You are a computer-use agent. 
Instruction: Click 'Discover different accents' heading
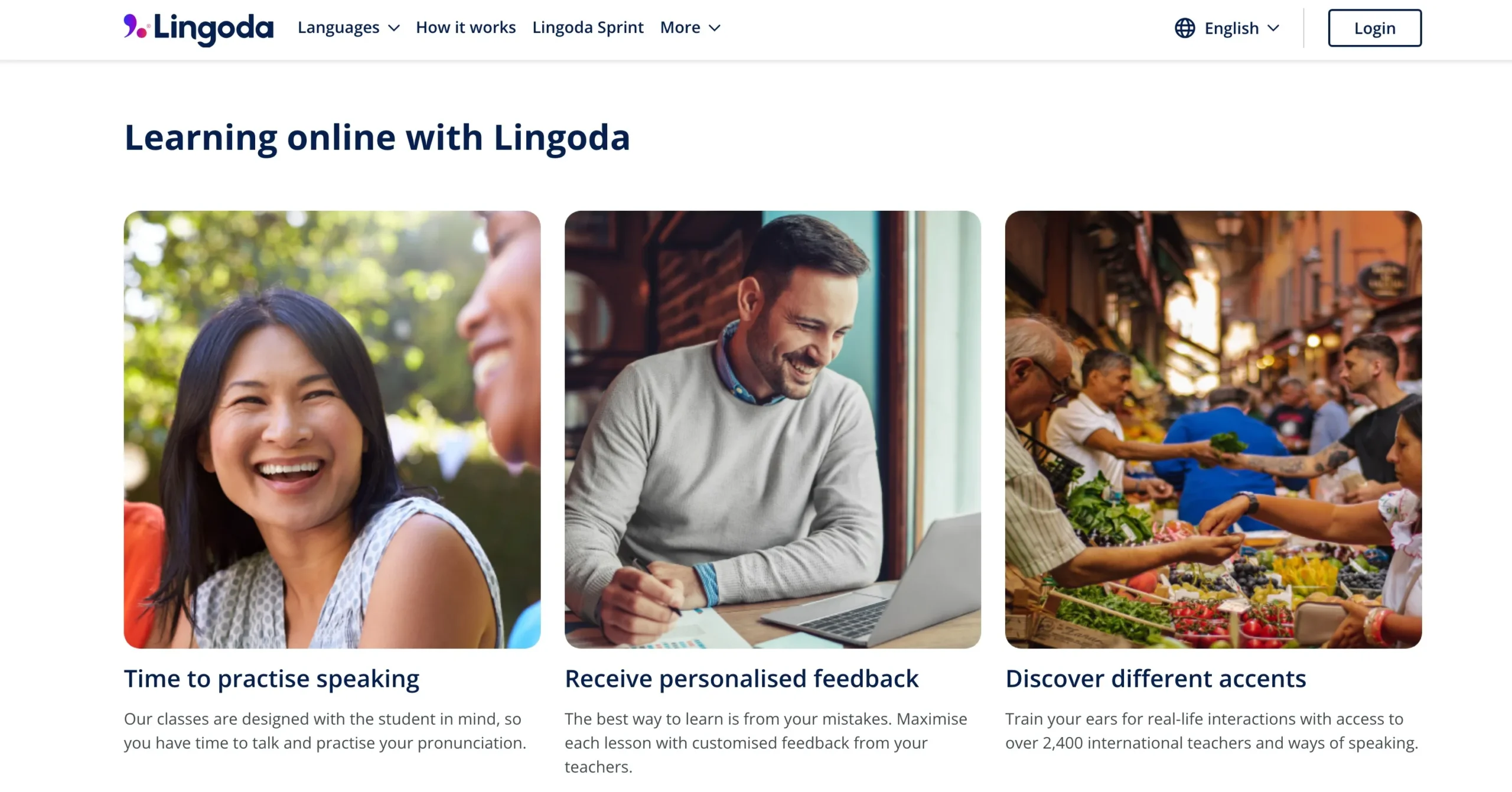tap(1156, 679)
